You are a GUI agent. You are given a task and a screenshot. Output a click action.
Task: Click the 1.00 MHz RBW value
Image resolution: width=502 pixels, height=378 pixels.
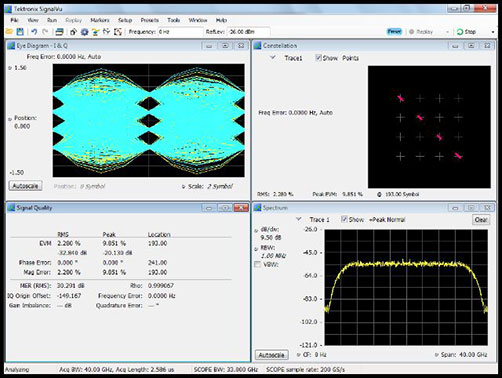click(x=273, y=256)
